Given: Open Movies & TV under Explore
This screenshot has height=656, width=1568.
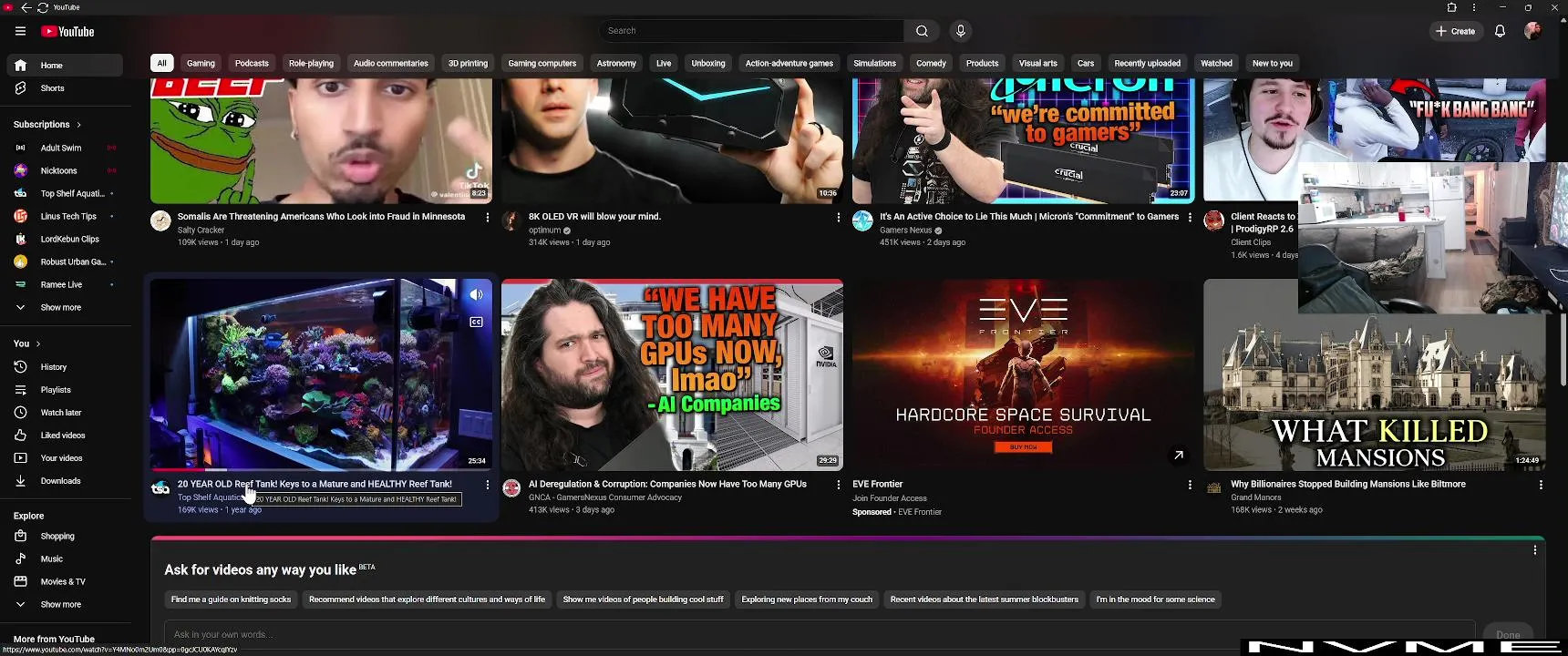Looking at the screenshot, I should (x=65, y=582).
